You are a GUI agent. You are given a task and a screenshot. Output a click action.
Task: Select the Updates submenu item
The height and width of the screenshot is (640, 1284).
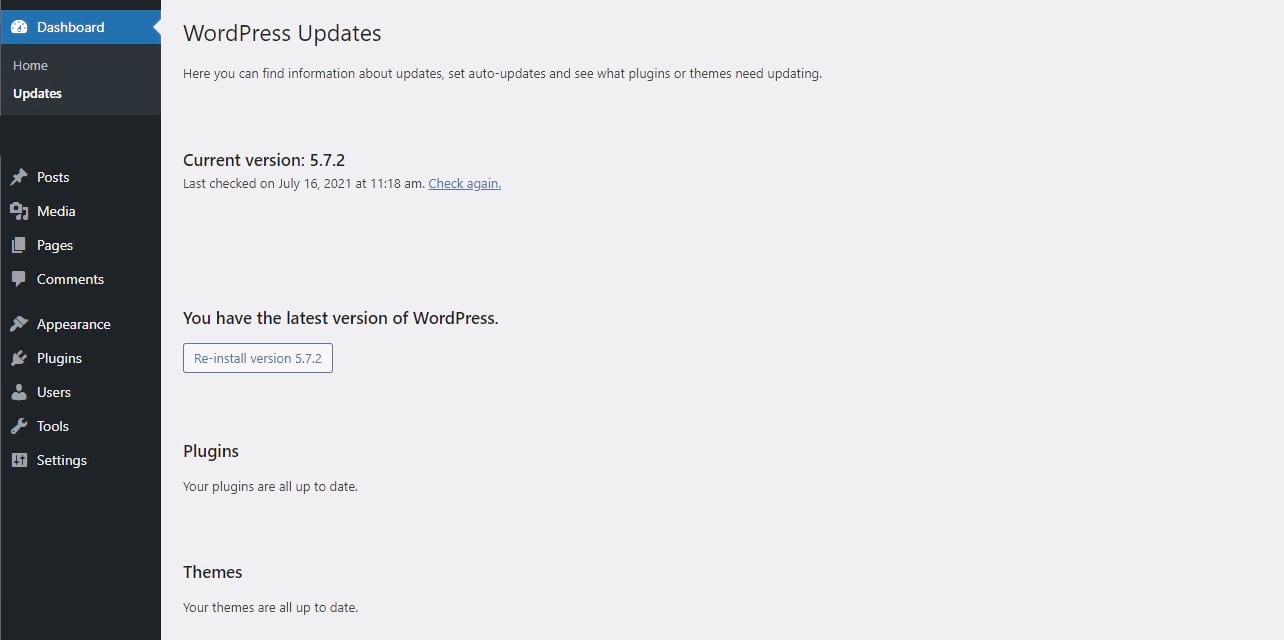pos(37,93)
